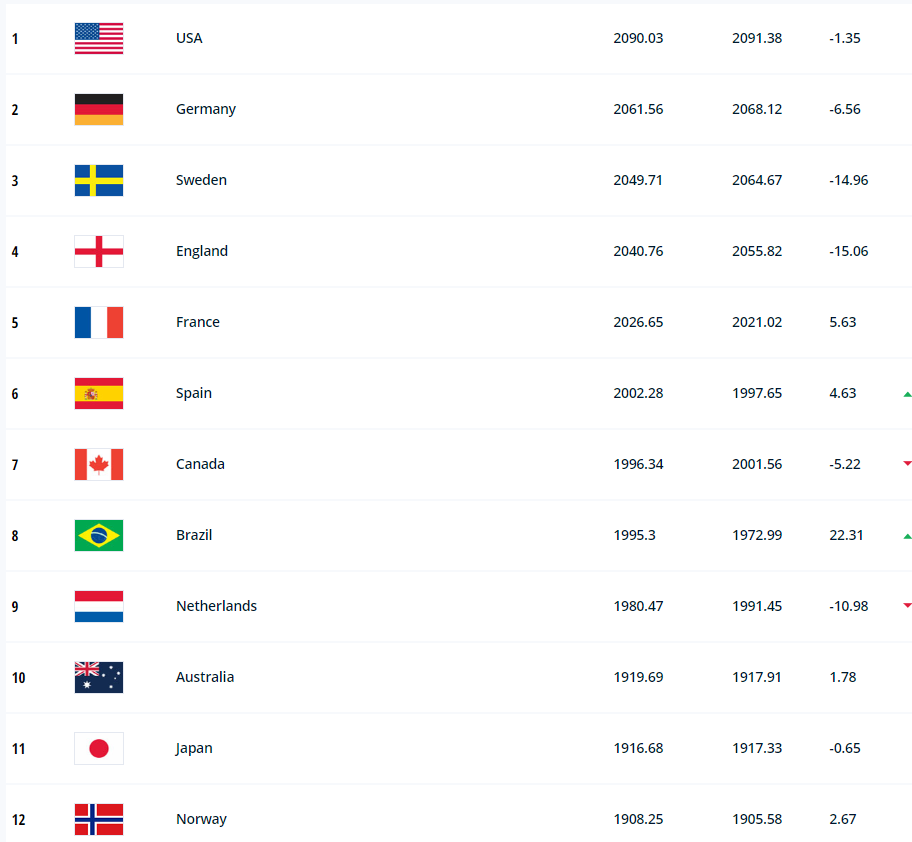Click the England flag icon

[99, 251]
